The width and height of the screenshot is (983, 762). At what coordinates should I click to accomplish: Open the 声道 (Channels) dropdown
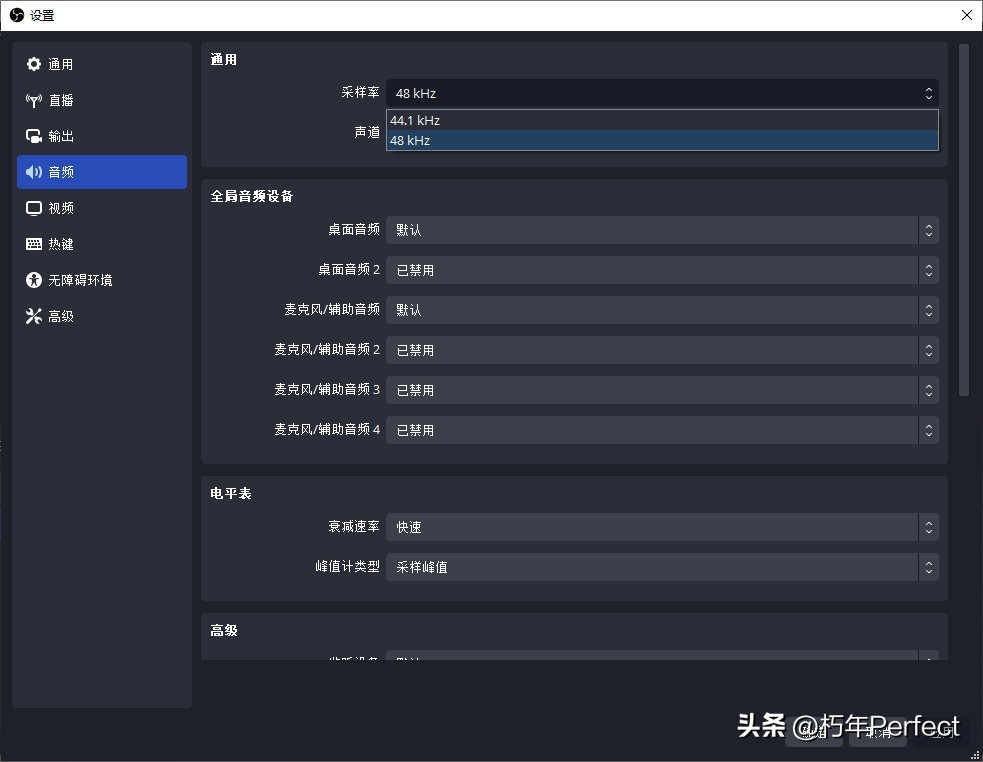(x=660, y=131)
